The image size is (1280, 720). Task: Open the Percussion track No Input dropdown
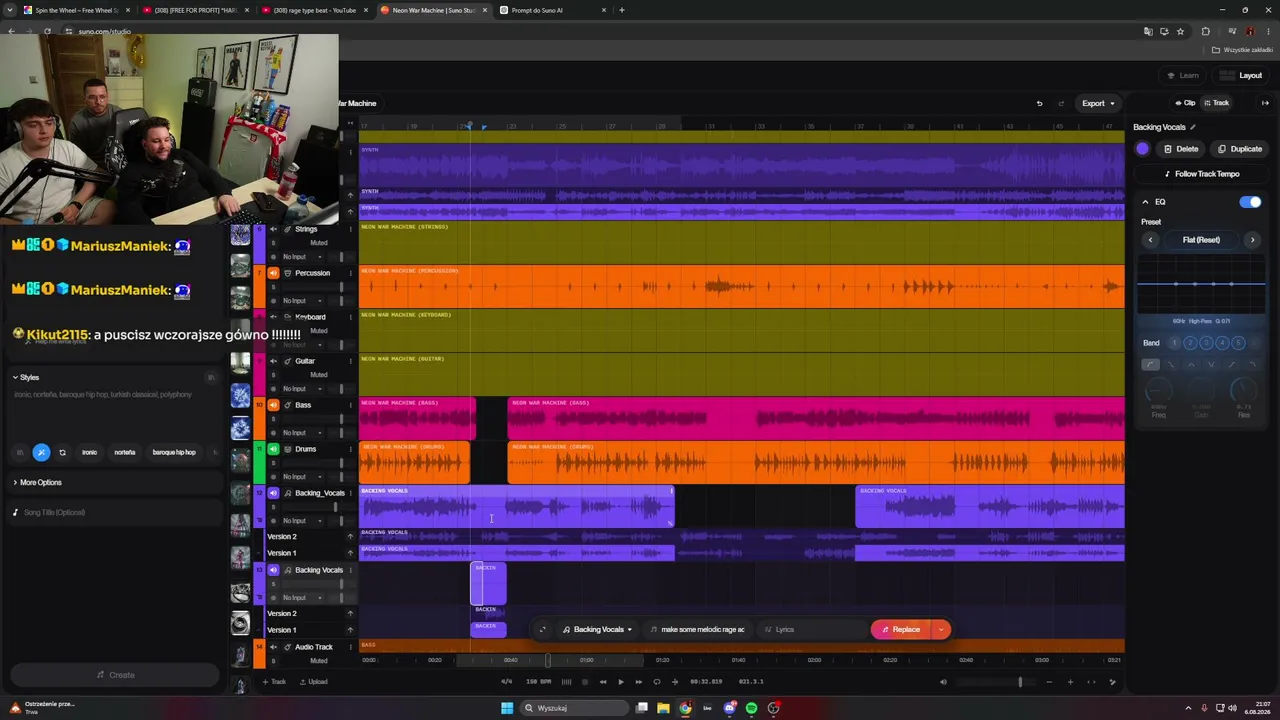click(x=303, y=301)
